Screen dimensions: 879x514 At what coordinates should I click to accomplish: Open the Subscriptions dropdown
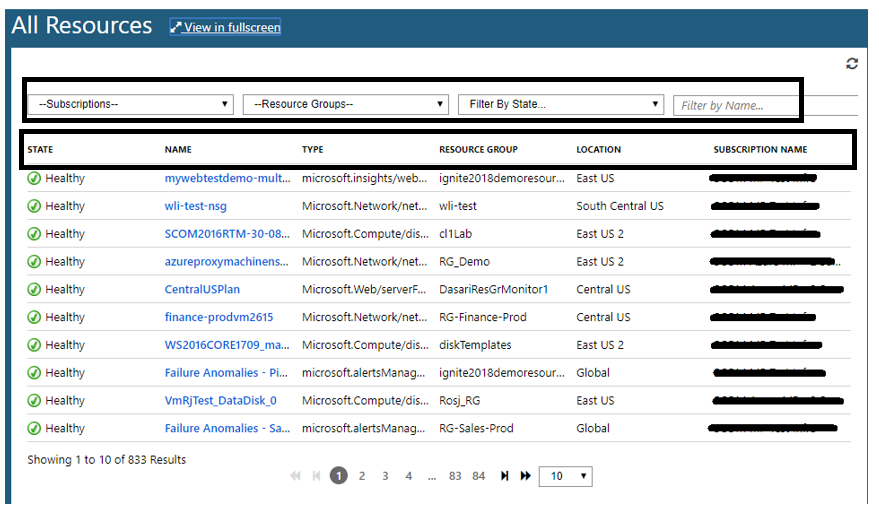[x=131, y=104]
